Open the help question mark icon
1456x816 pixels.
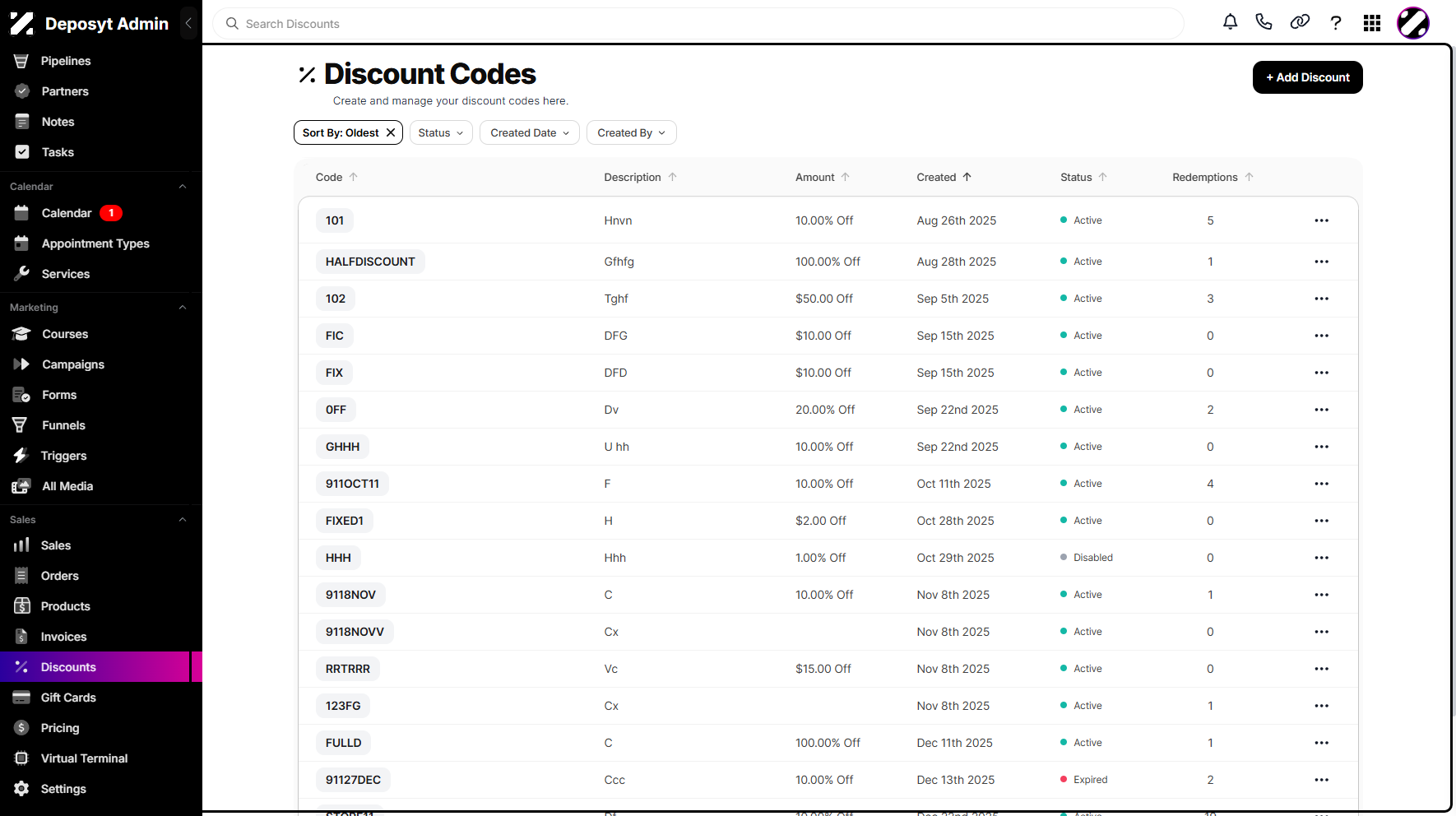pyautogui.click(x=1336, y=23)
